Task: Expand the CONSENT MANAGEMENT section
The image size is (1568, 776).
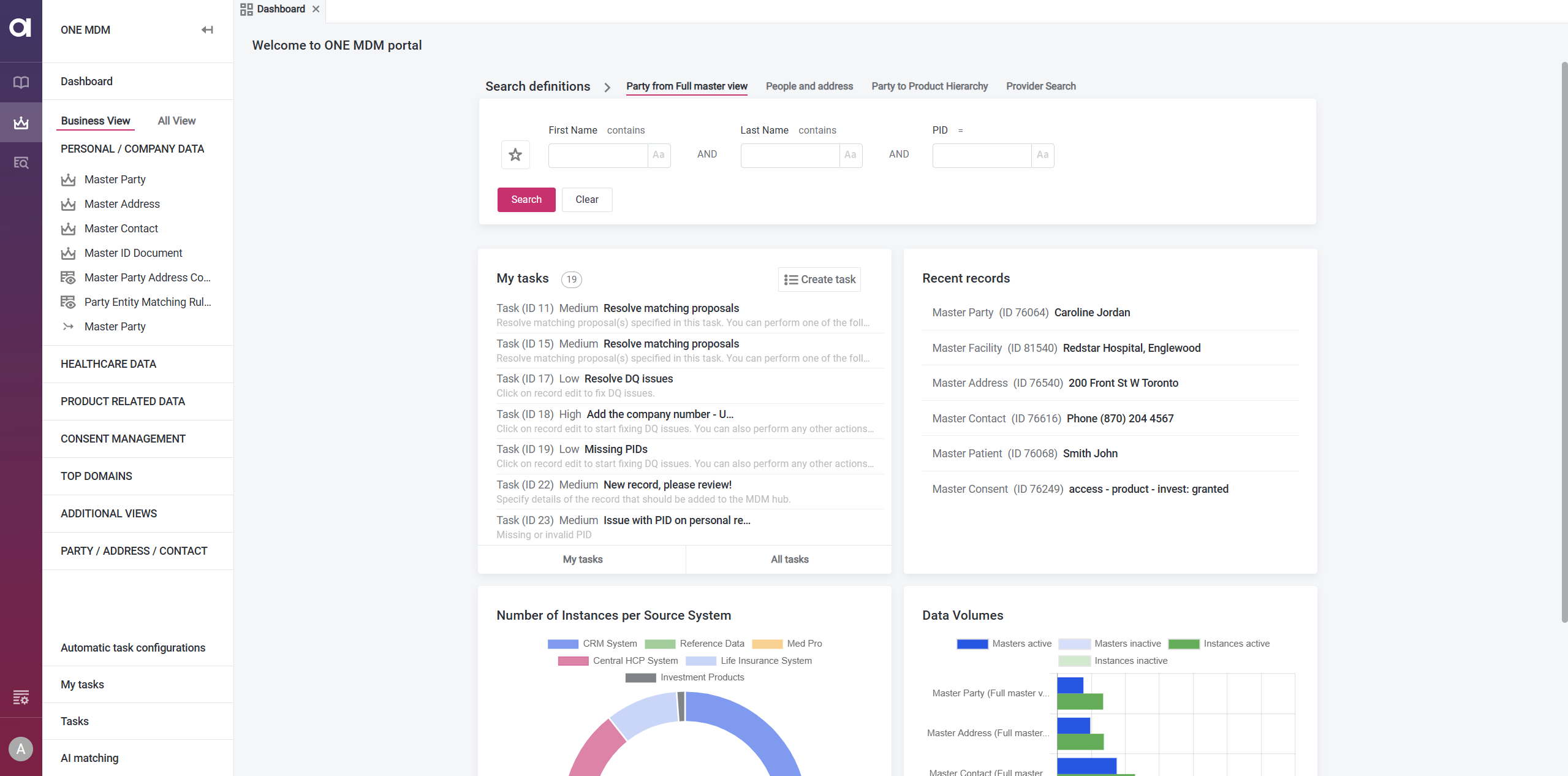Action: [x=123, y=439]
